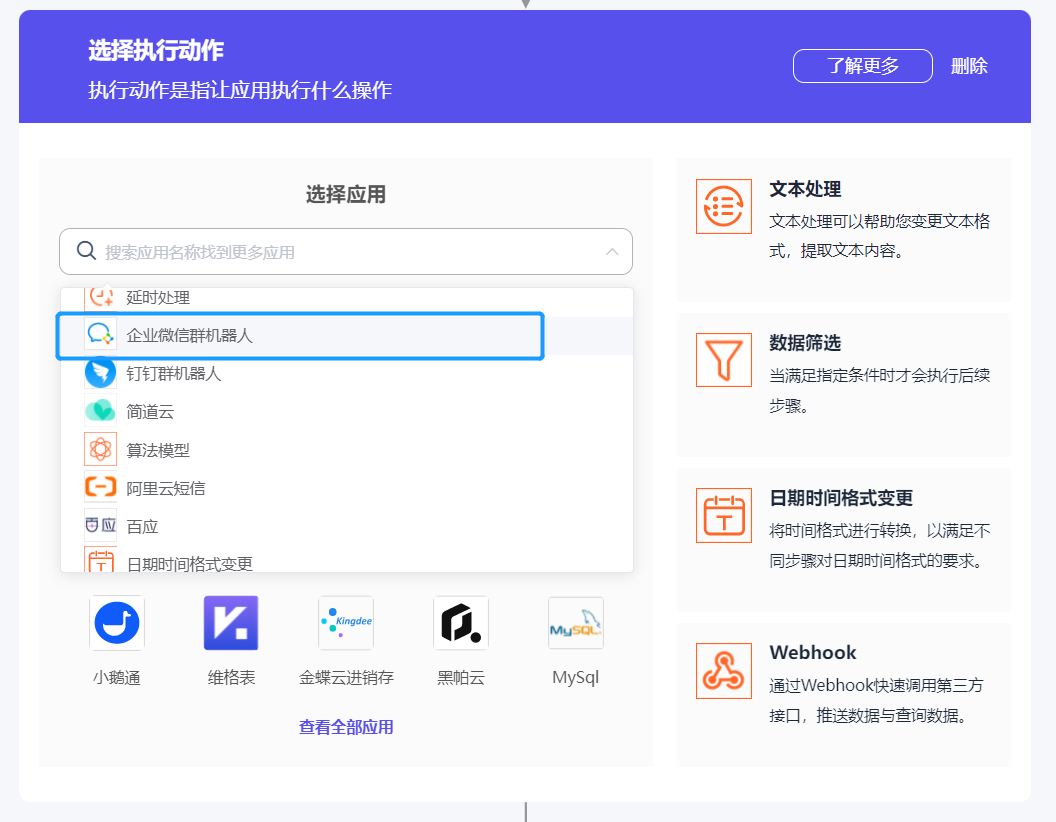Select 简道云 from the list
The image size is (1056, 822).
[x=347, y=411]
